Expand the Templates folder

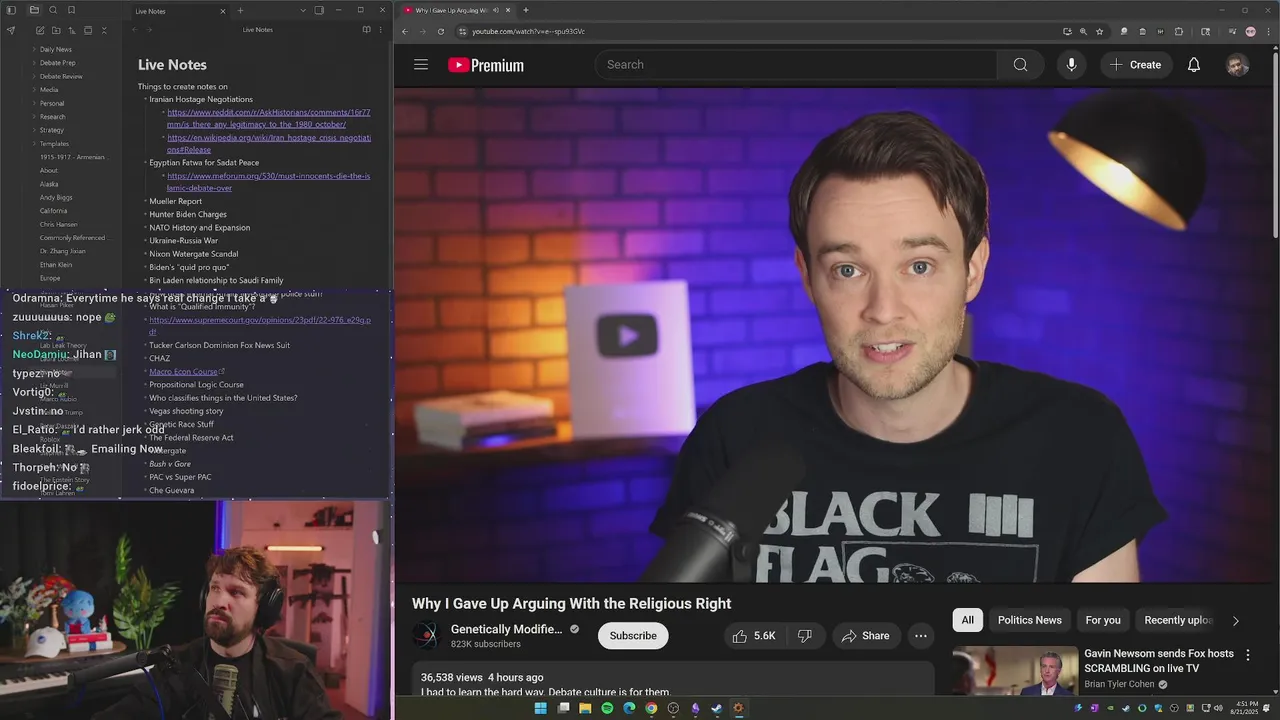pyautogui.click(x=54, y=144)
